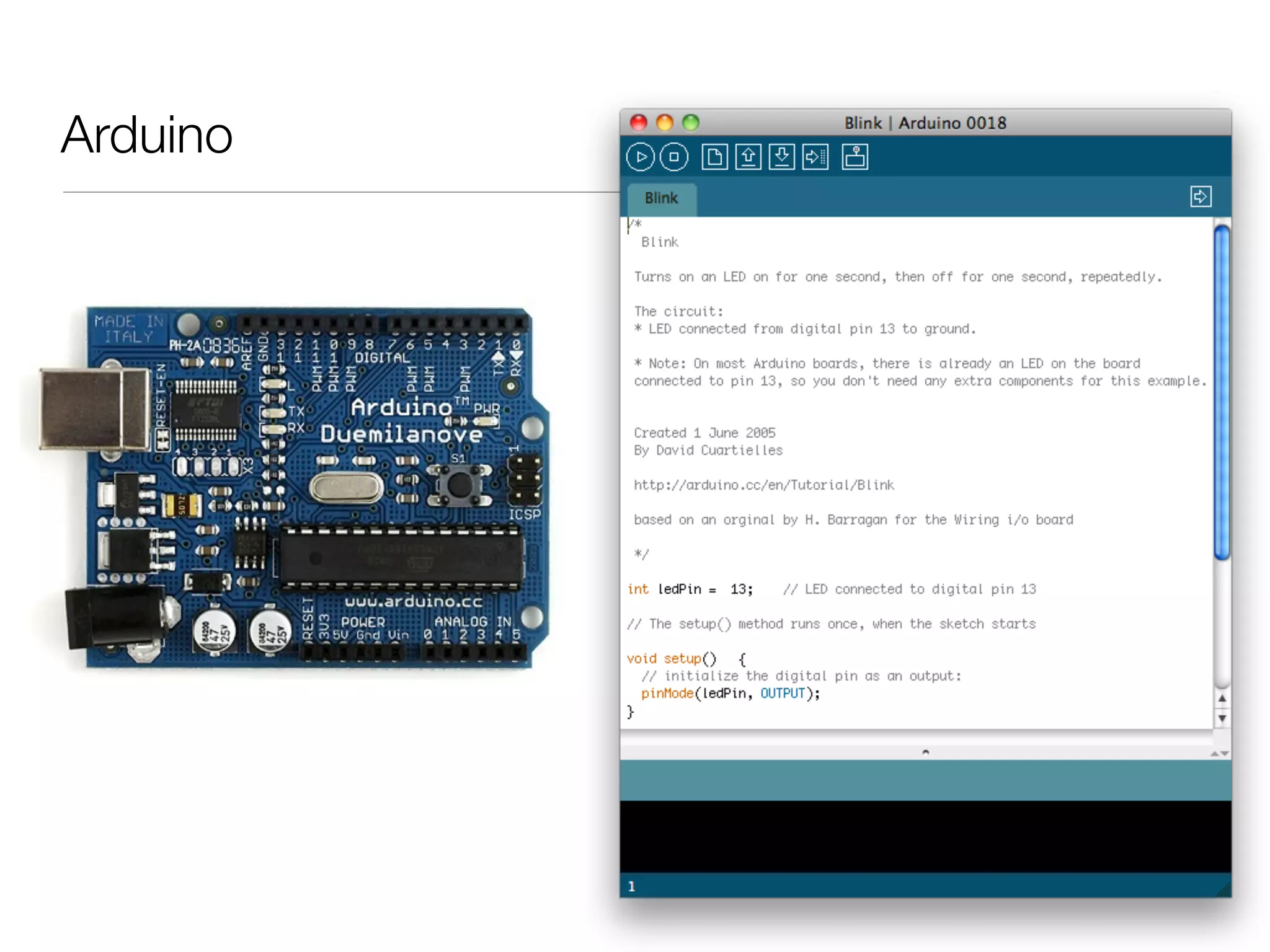Click the split pane divider handle dot
The width and height of the screenshot is (1270, 952).
click(926, 752)
